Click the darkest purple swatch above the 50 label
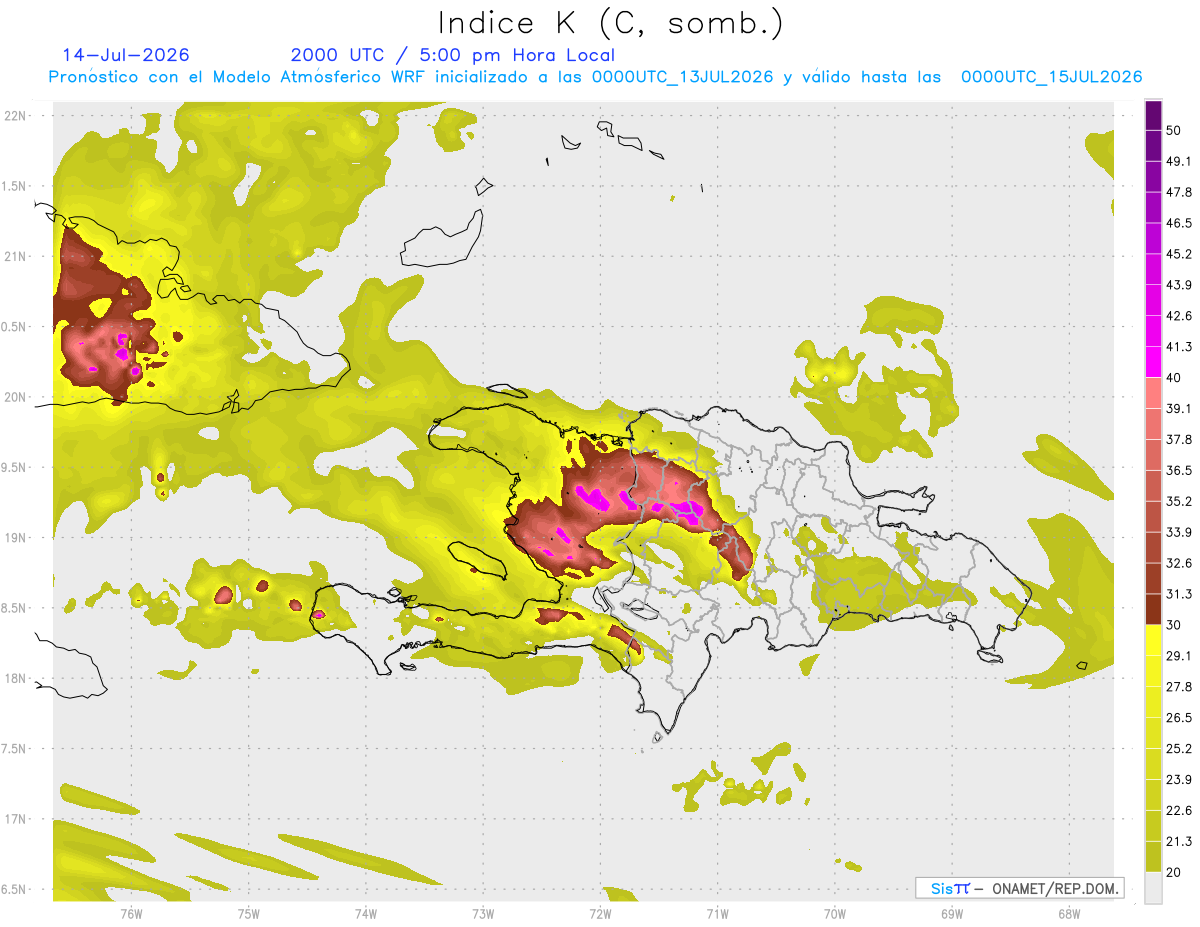Screen dimensions: 1200x927 (1154, 117)
